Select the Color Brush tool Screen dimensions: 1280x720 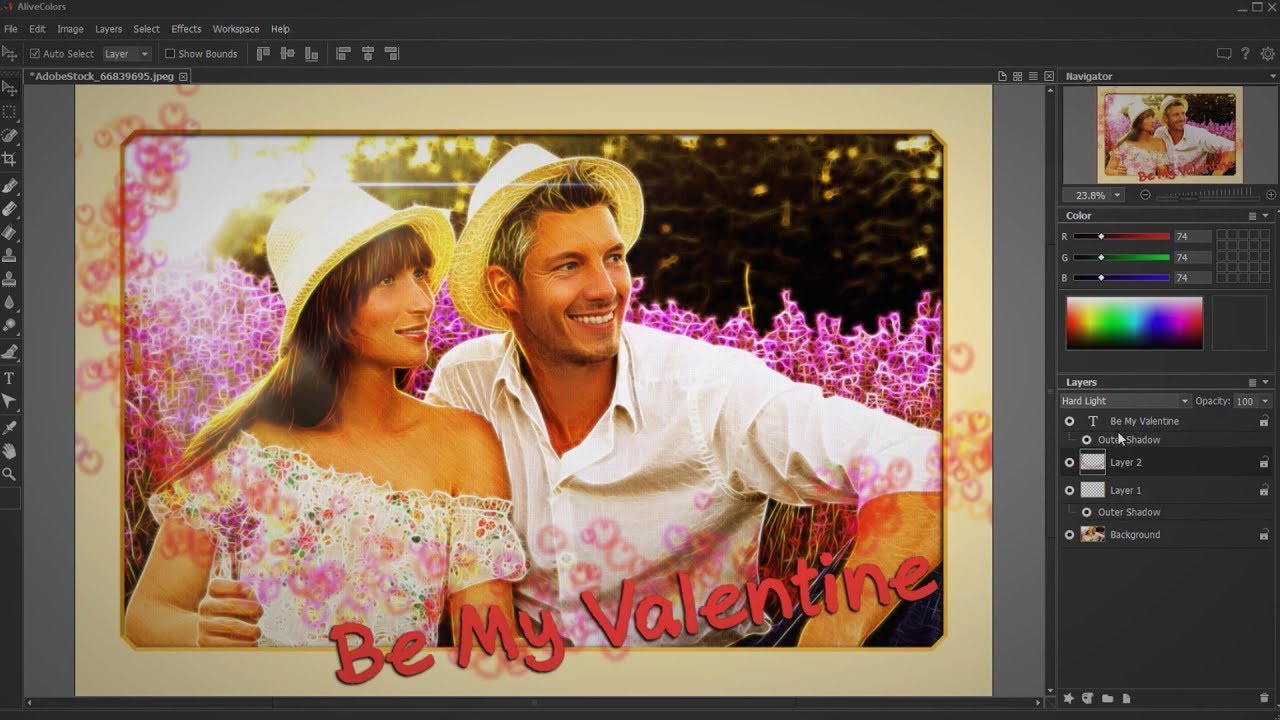point(9,187)
